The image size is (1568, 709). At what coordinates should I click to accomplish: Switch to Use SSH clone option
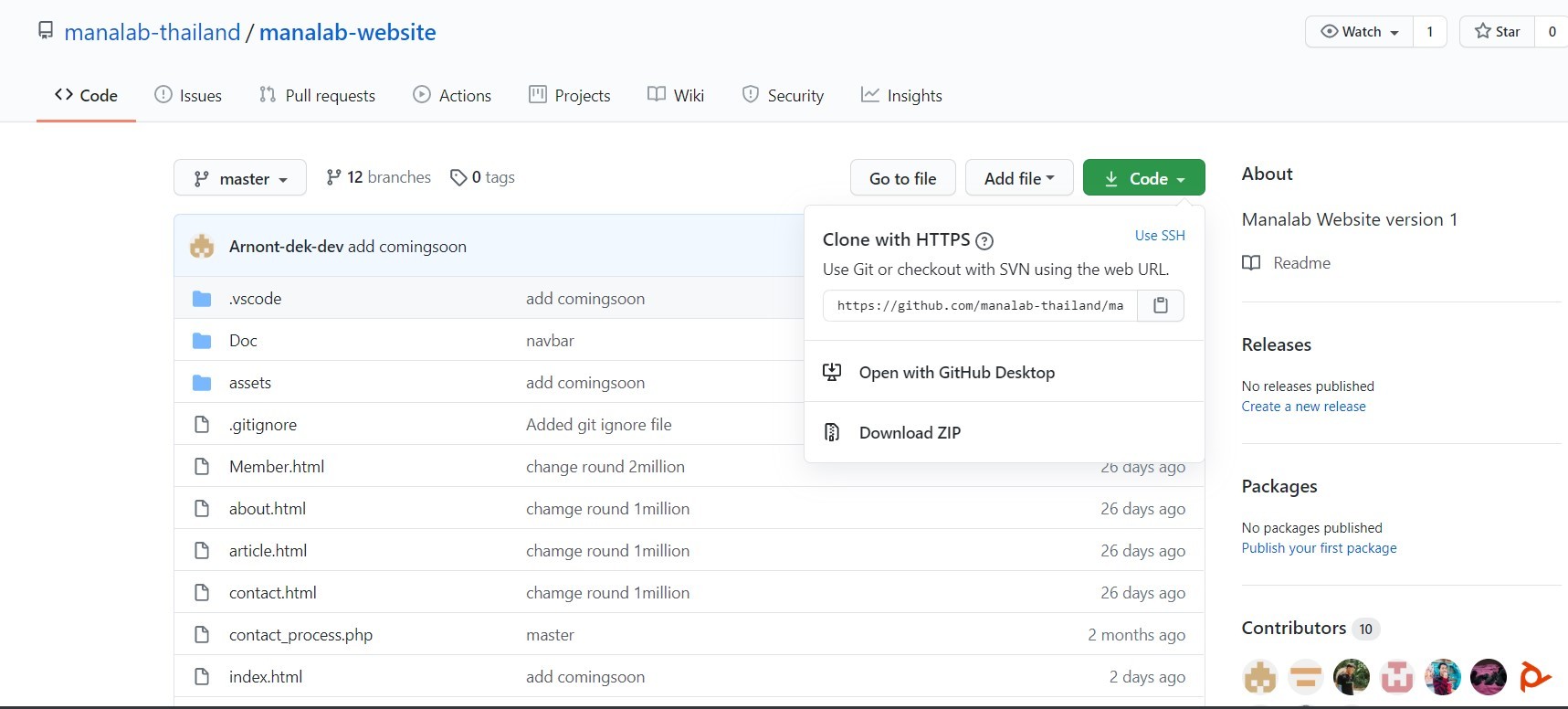1160,236
